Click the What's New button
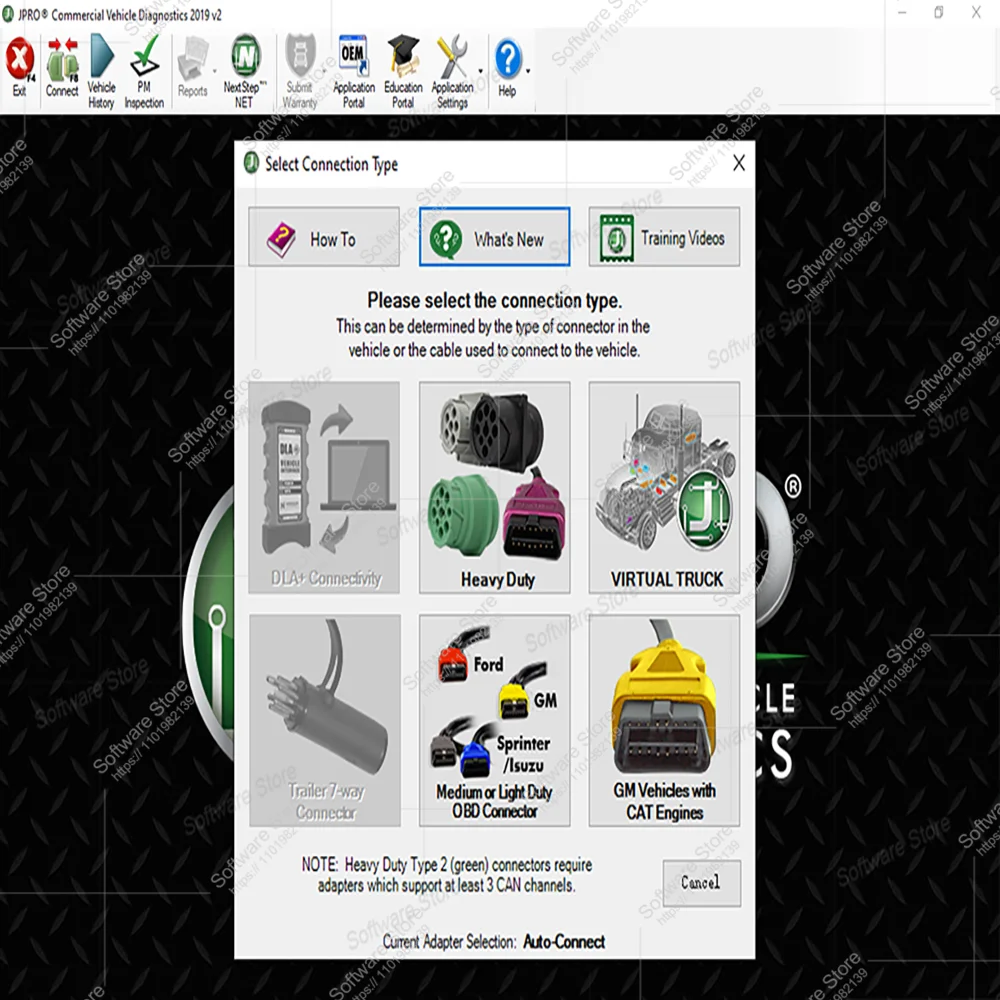 point(494,237)
